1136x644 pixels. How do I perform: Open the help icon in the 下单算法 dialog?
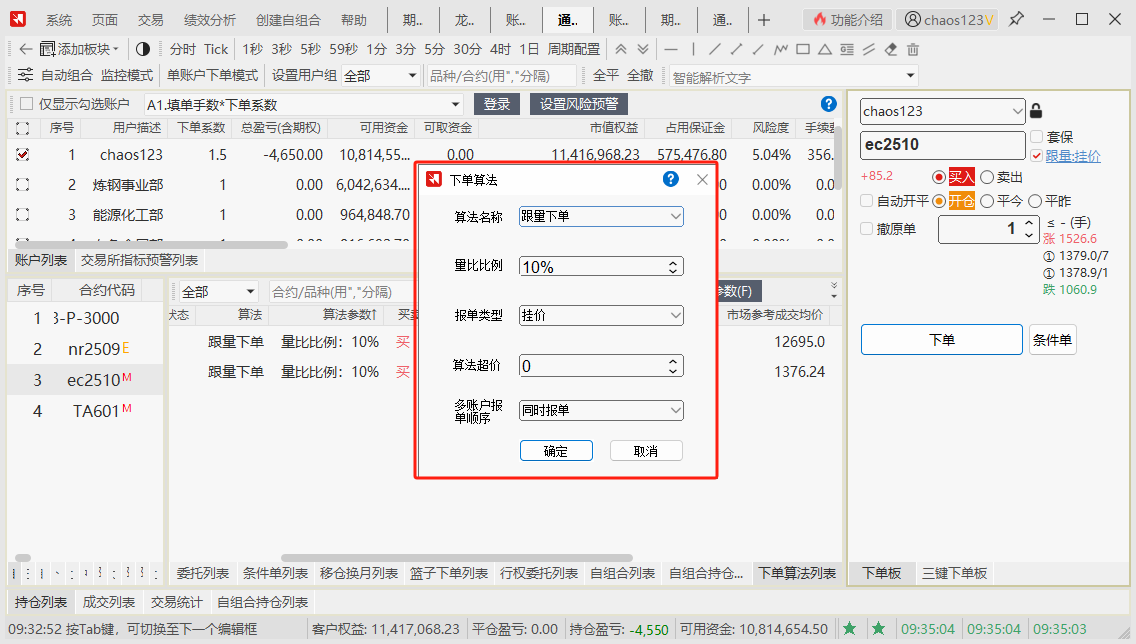coord(671,179)
